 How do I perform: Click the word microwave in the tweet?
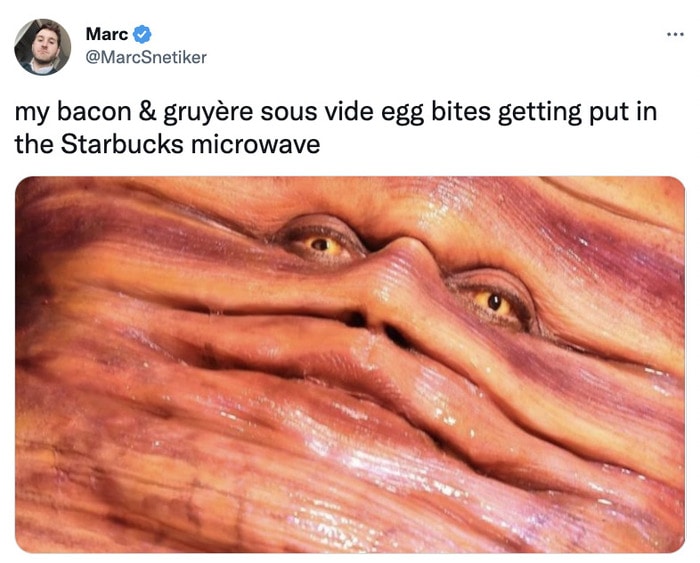click(x=256, y=145)
